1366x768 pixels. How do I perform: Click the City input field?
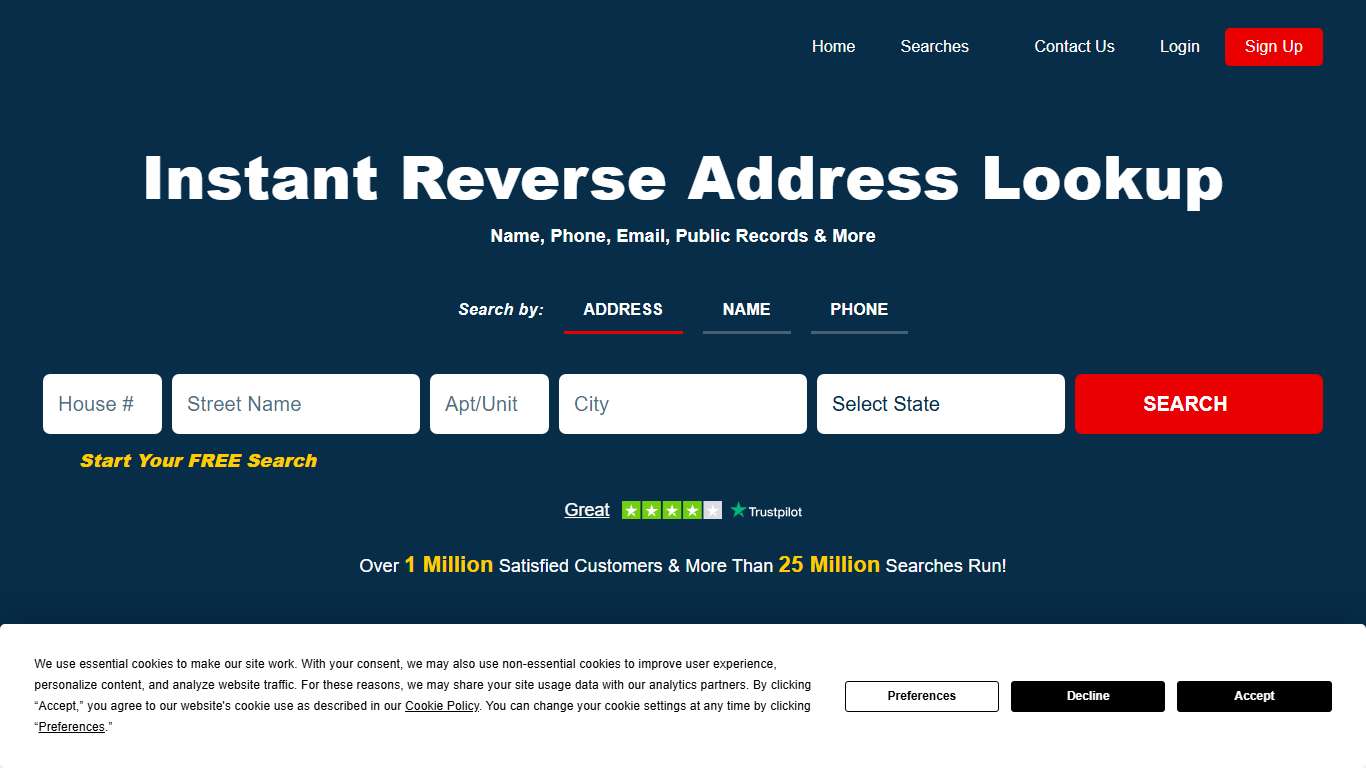point(683,404)
